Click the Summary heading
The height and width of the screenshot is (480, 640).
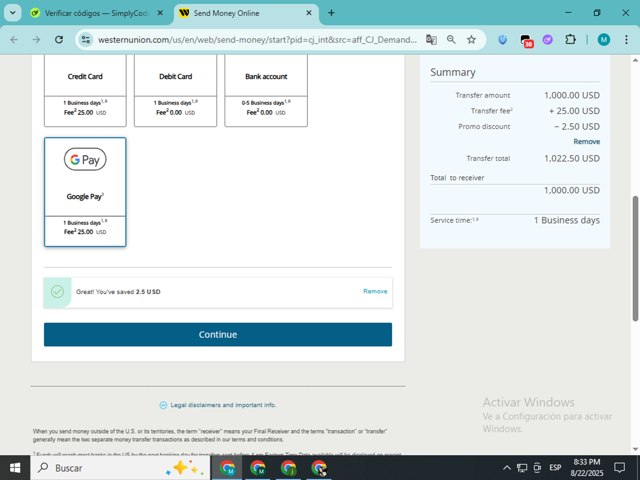coord(453,72)
